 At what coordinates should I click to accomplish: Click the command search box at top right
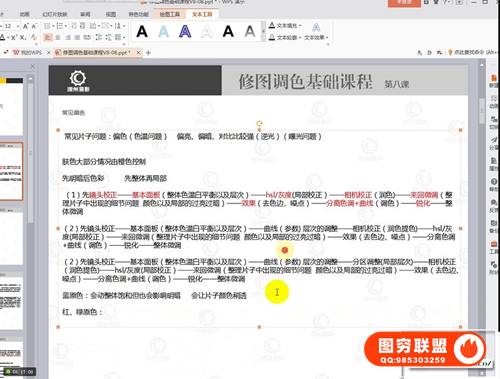(x=474, y=52)
